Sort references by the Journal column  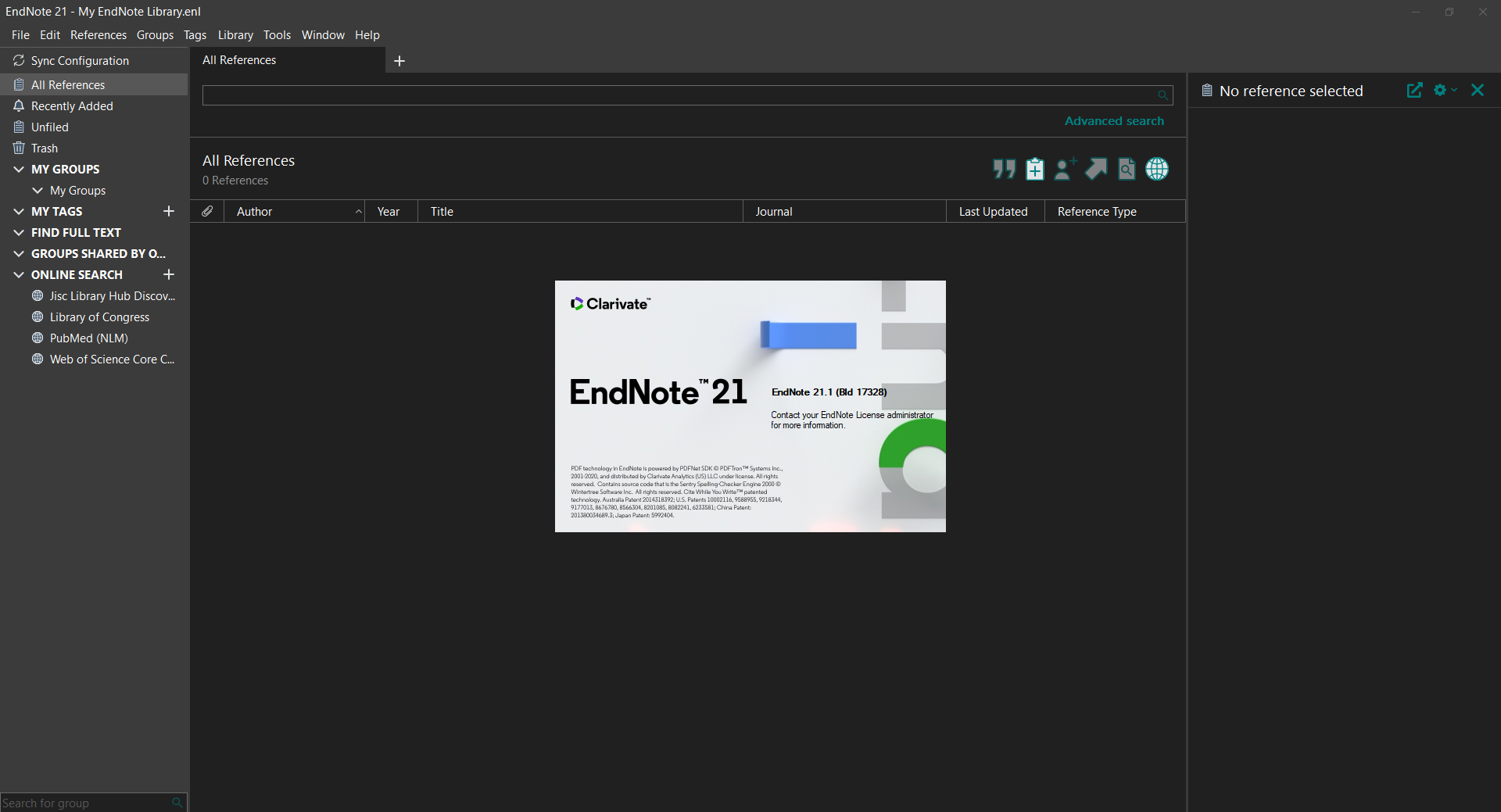pos(844,212)
